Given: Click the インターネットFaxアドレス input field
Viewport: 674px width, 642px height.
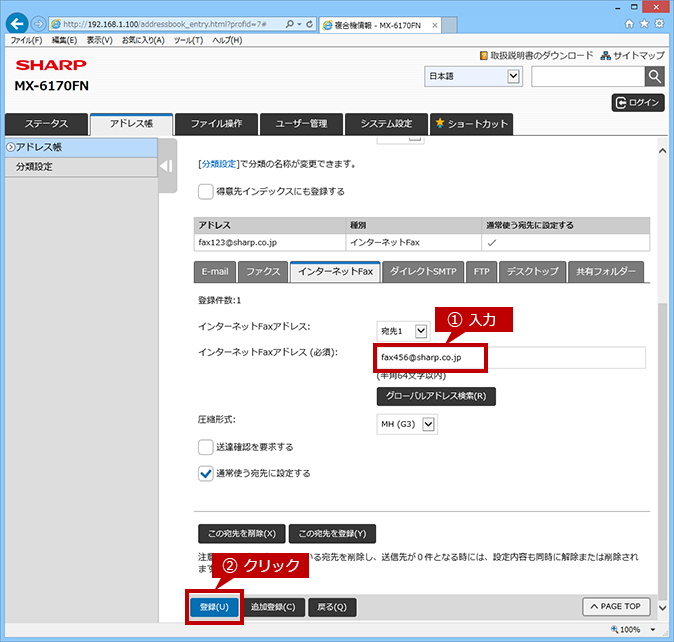Looking at the screenshot, I should [511, 358].
